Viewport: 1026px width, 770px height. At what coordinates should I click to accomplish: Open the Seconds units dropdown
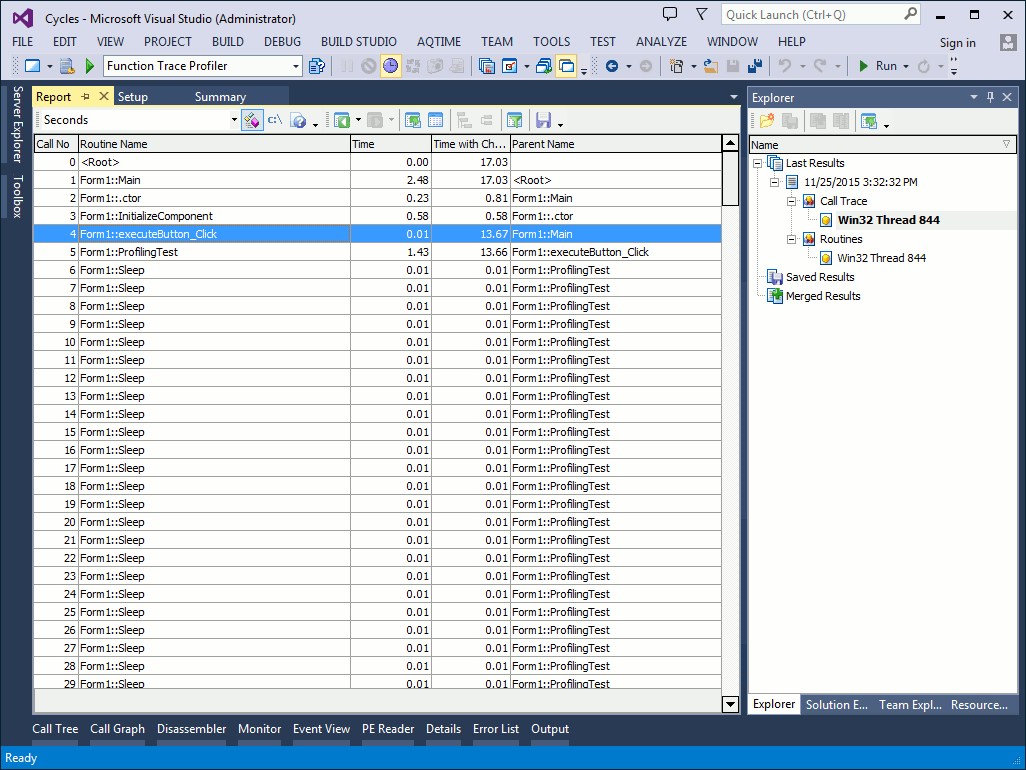(234, 120)
